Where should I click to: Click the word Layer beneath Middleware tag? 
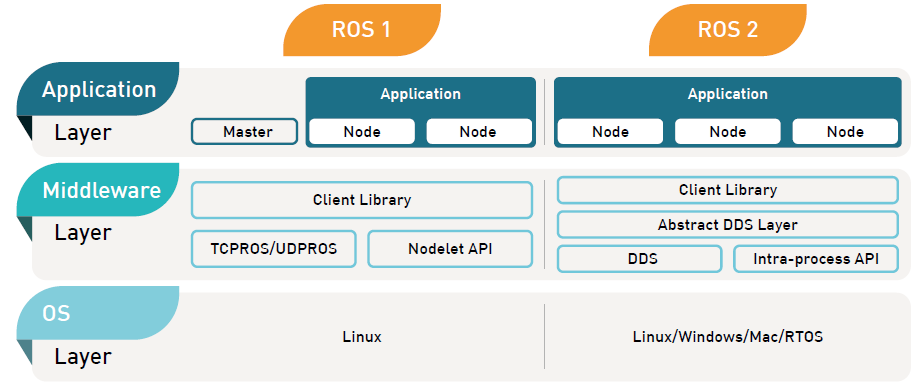tap(83, 233)
